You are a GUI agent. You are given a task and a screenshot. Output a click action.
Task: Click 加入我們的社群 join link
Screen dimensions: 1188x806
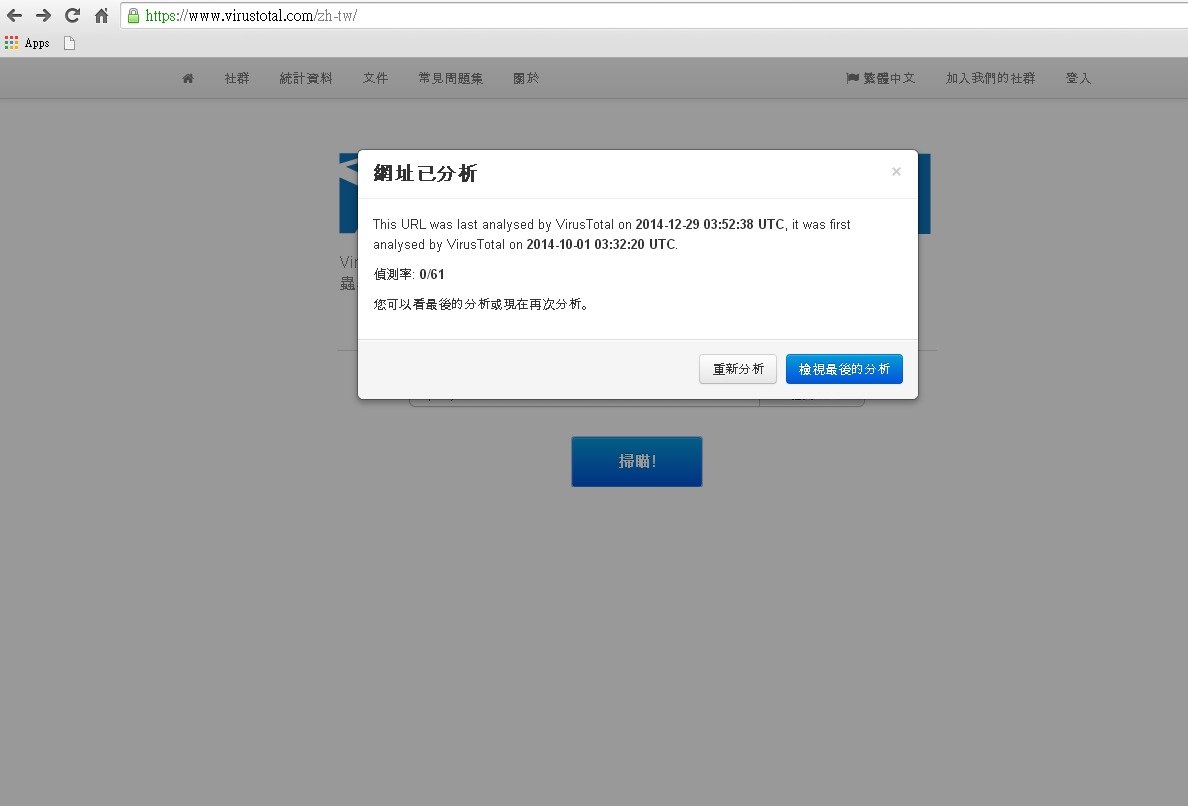(990, 78)
